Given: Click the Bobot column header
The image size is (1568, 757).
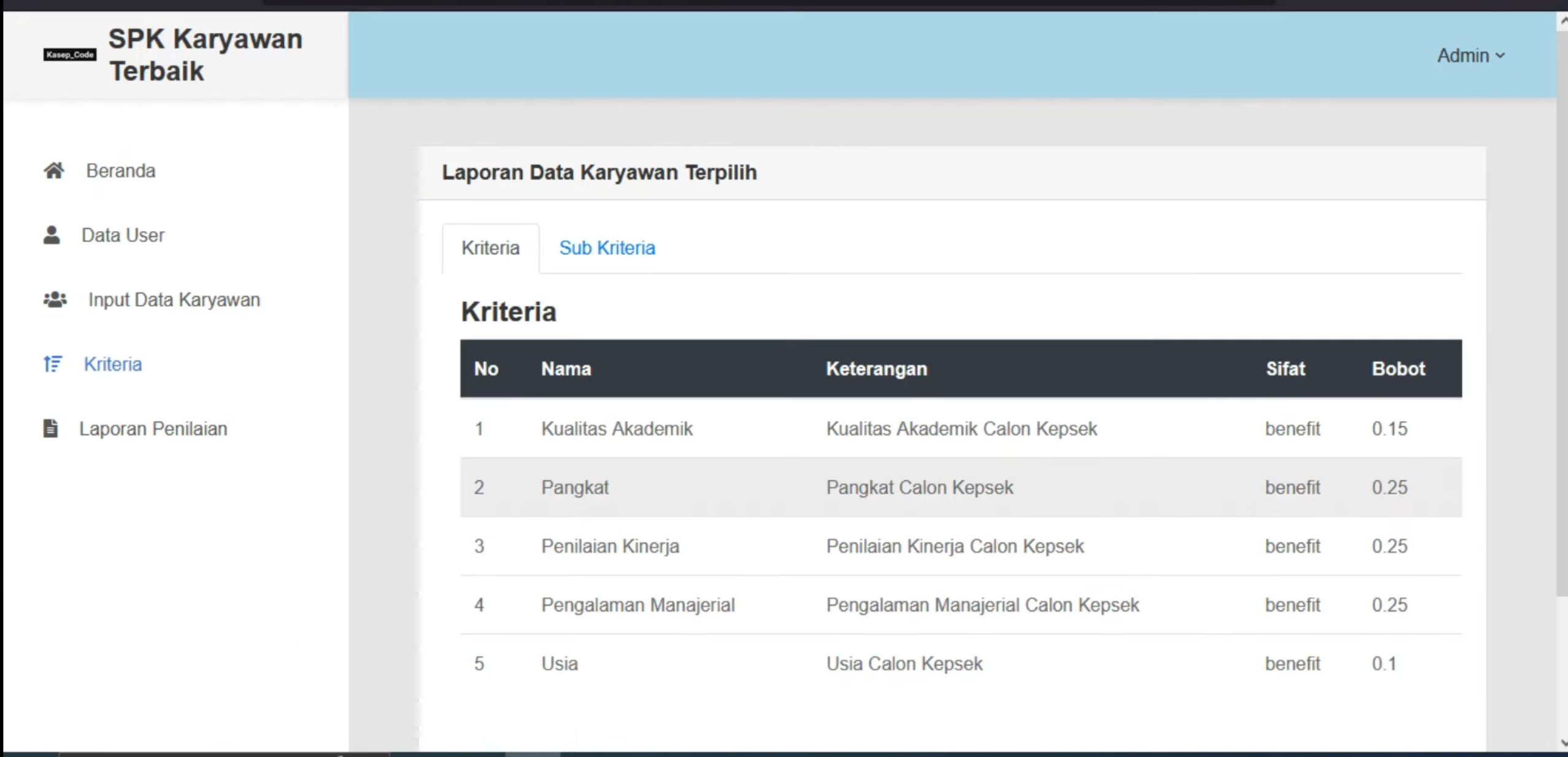Looking at the screenshot, I should click(x=1398, y=369).
